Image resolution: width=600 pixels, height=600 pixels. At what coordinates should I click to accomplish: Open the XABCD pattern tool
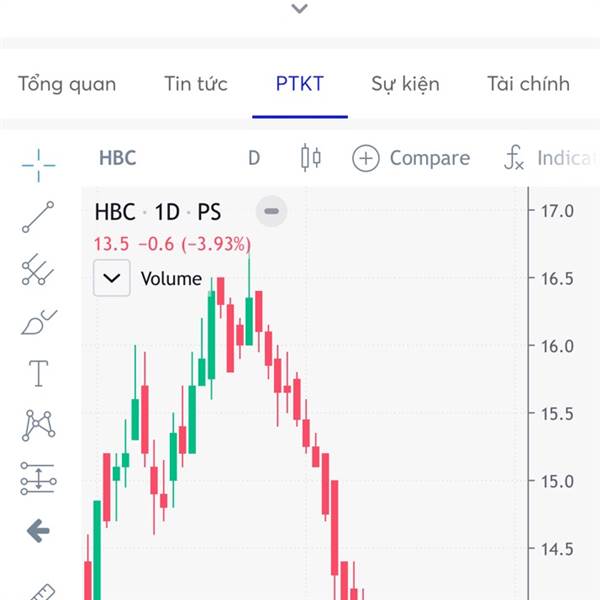38,425
